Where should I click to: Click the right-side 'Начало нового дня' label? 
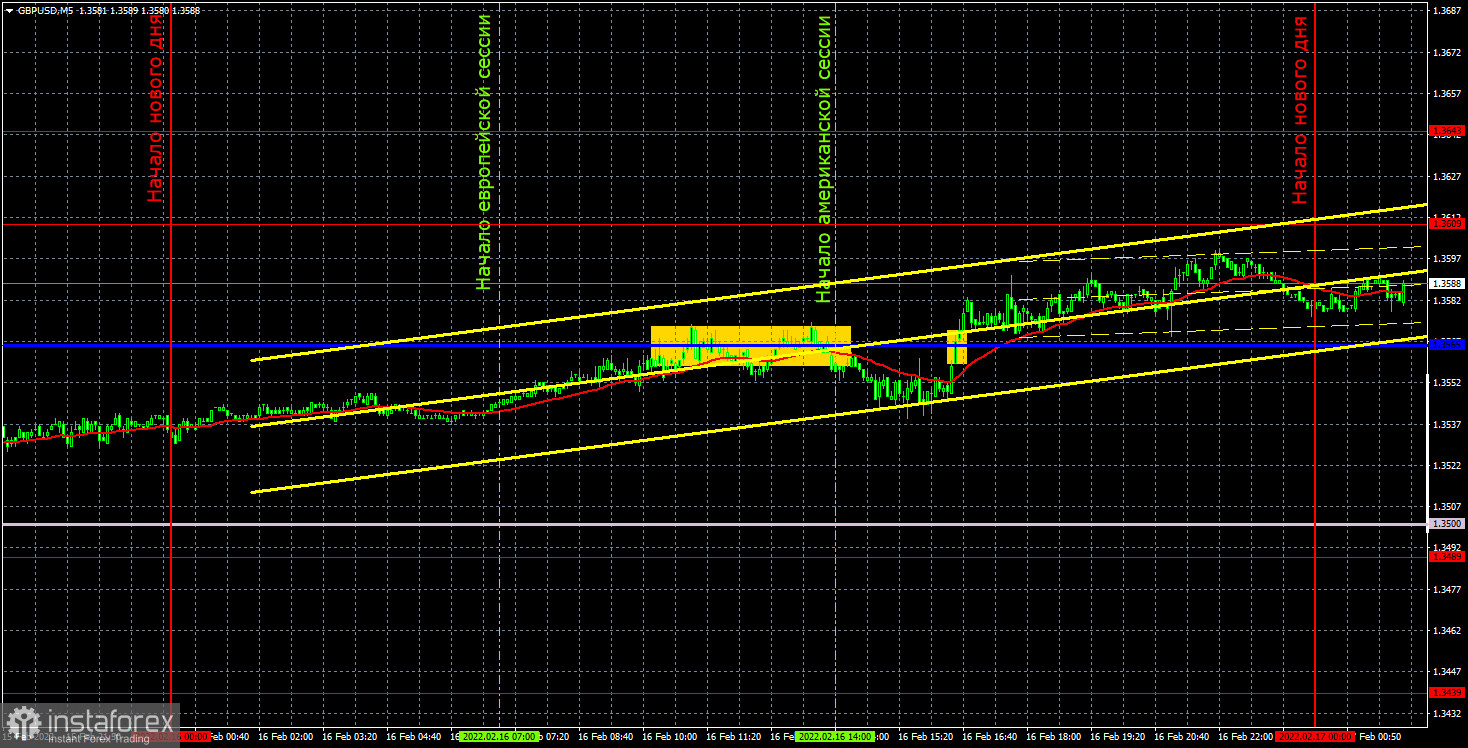coord(1299,109)
